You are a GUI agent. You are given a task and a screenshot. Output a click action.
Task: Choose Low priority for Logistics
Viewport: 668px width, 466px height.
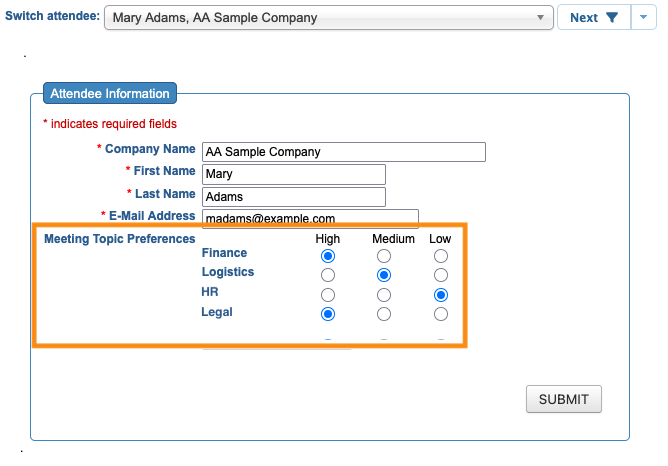441,275
